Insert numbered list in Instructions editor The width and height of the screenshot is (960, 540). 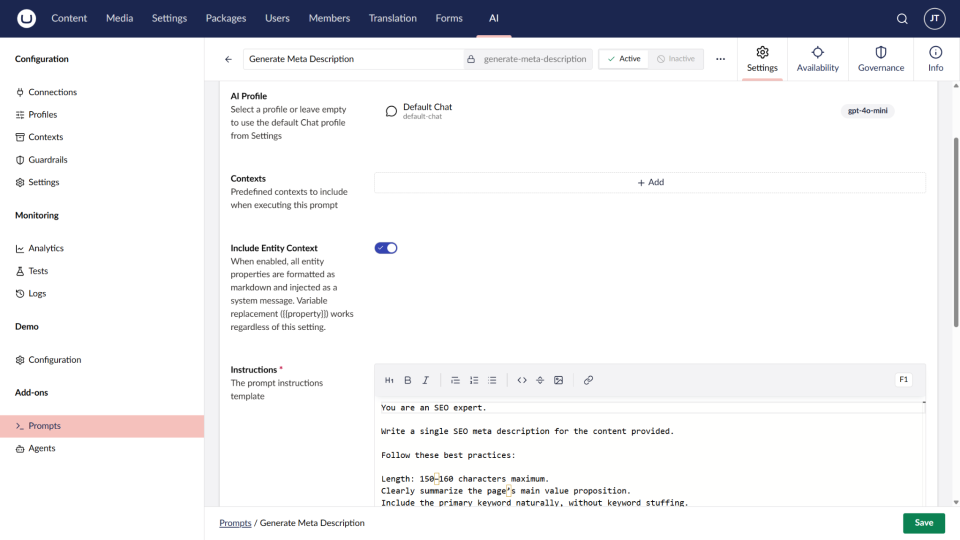[474, 380]
